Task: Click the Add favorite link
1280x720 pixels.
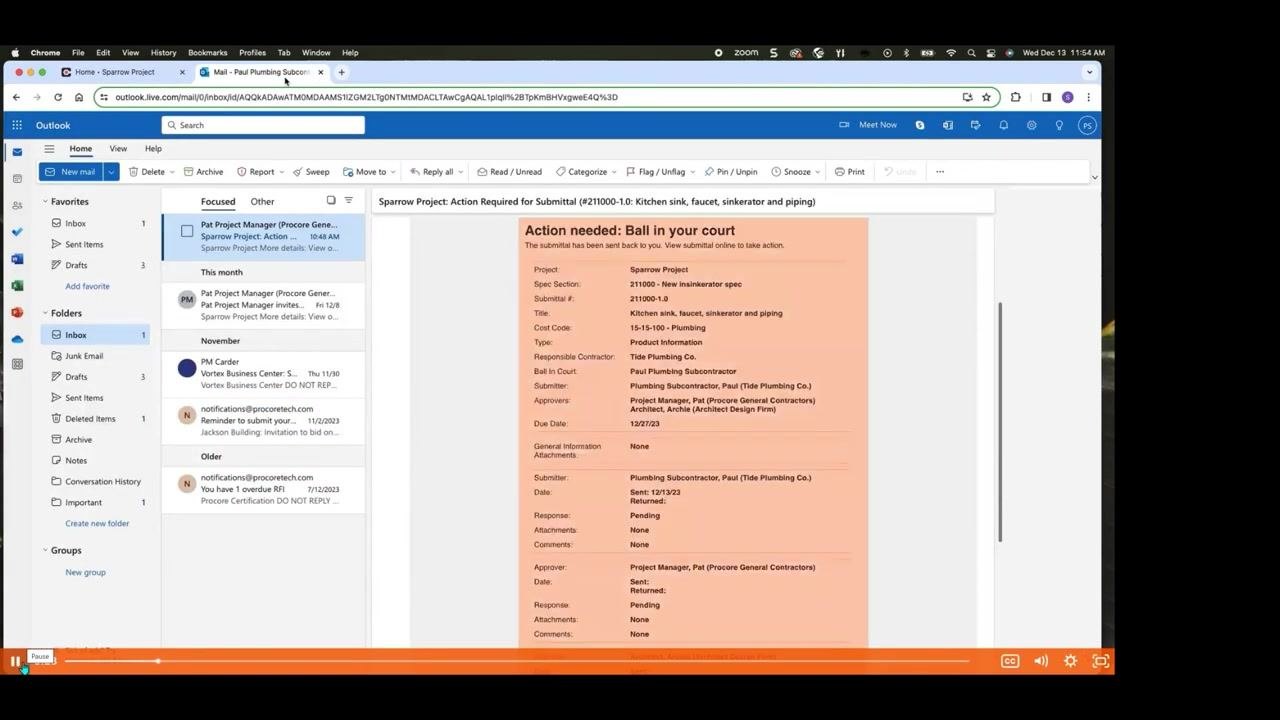Action: point(88,286)
